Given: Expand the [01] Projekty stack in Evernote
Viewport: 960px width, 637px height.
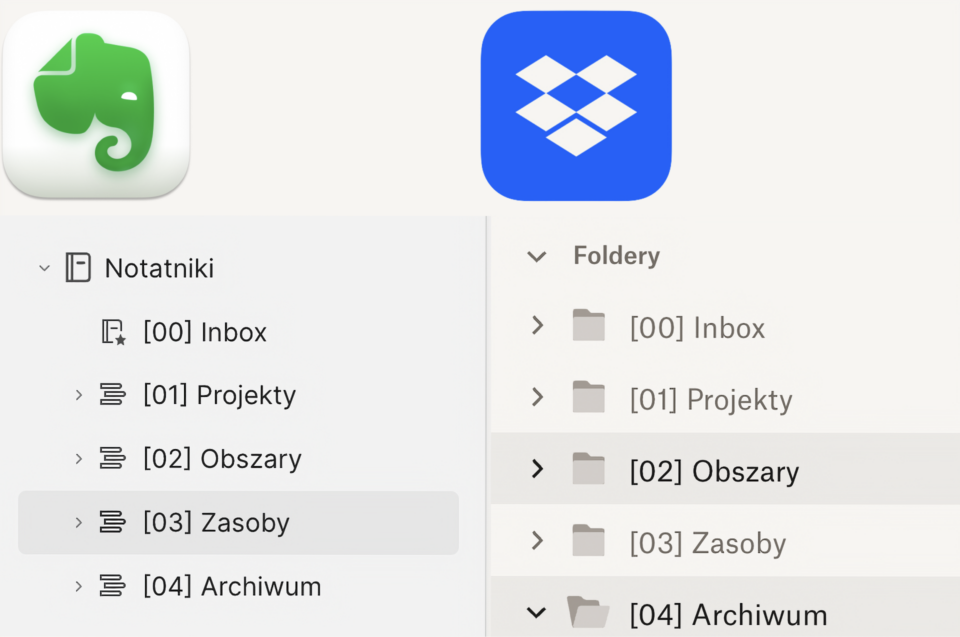Looking at the screenshot, I should point(79,395).
